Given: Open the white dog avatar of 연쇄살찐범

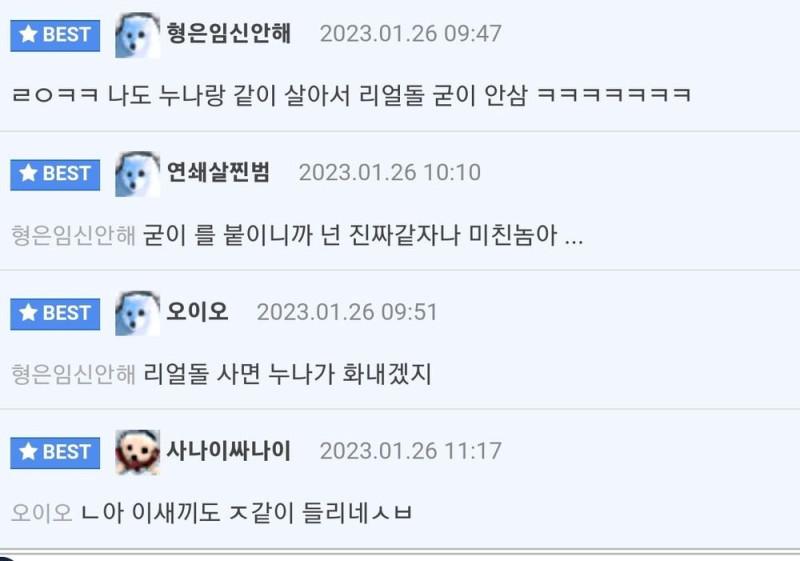Looking at the screenshot, I should (x=137, y=174).
